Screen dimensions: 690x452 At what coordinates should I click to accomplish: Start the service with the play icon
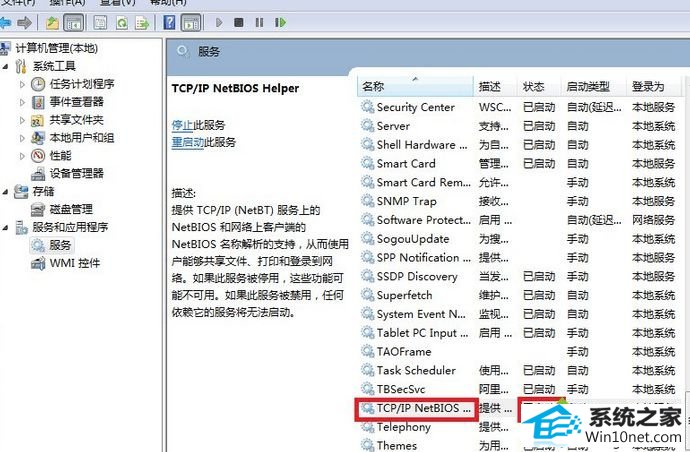219,22
